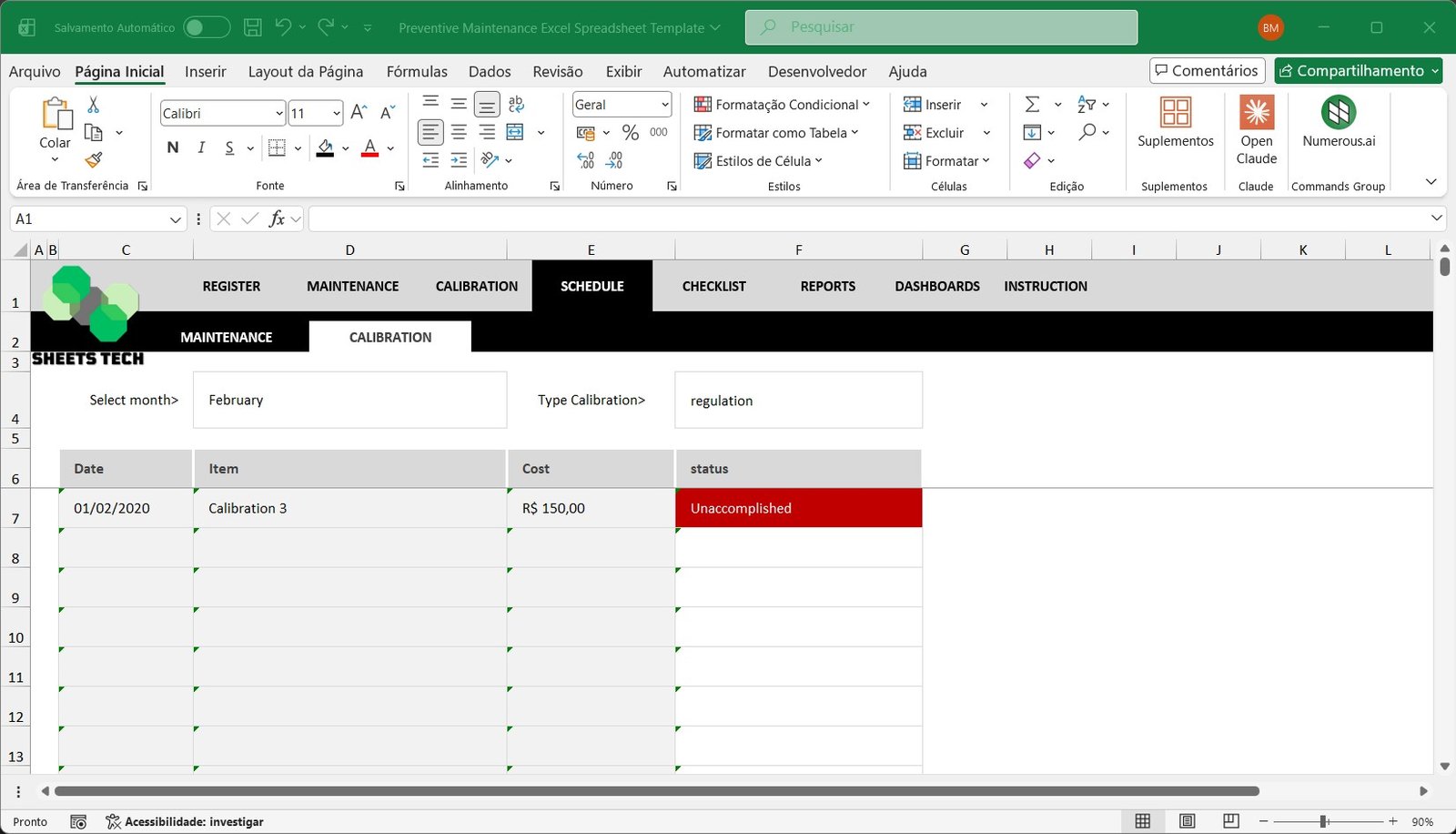Open Formatação Condicional
Image resolution: width=1456 pixels, height=834 pixels.
780,104
